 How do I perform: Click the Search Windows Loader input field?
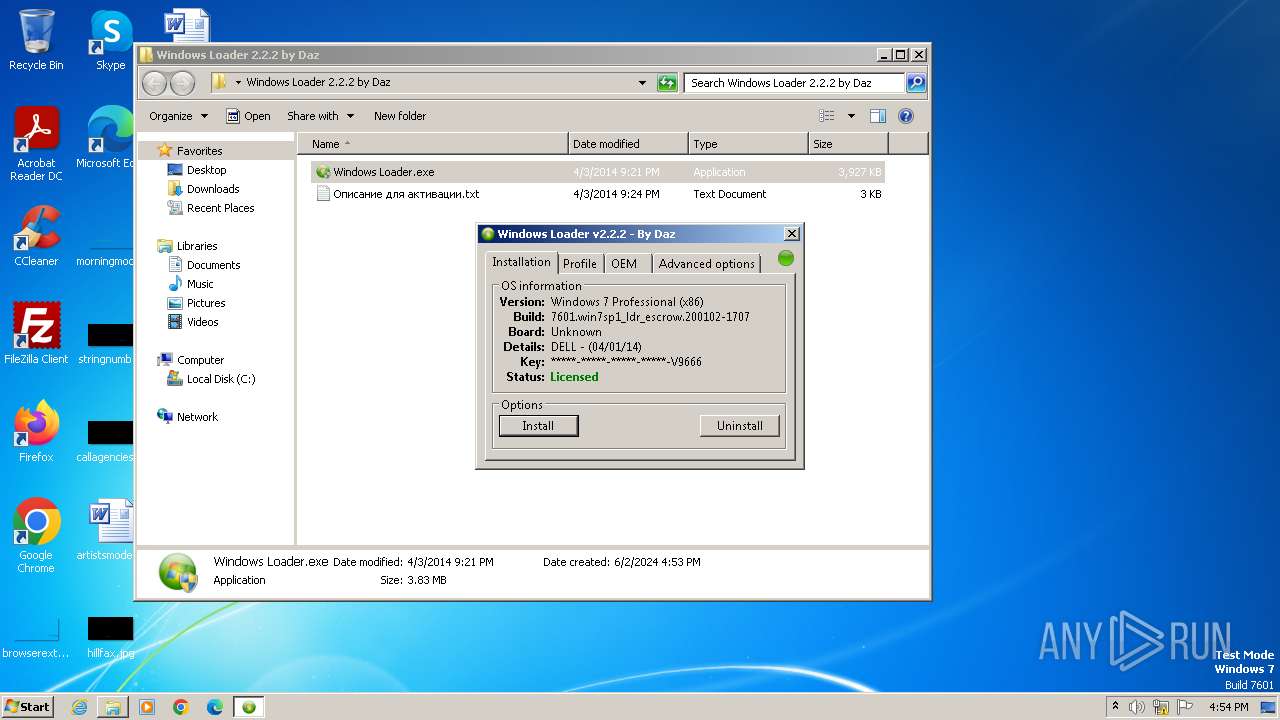coord(794,83)
